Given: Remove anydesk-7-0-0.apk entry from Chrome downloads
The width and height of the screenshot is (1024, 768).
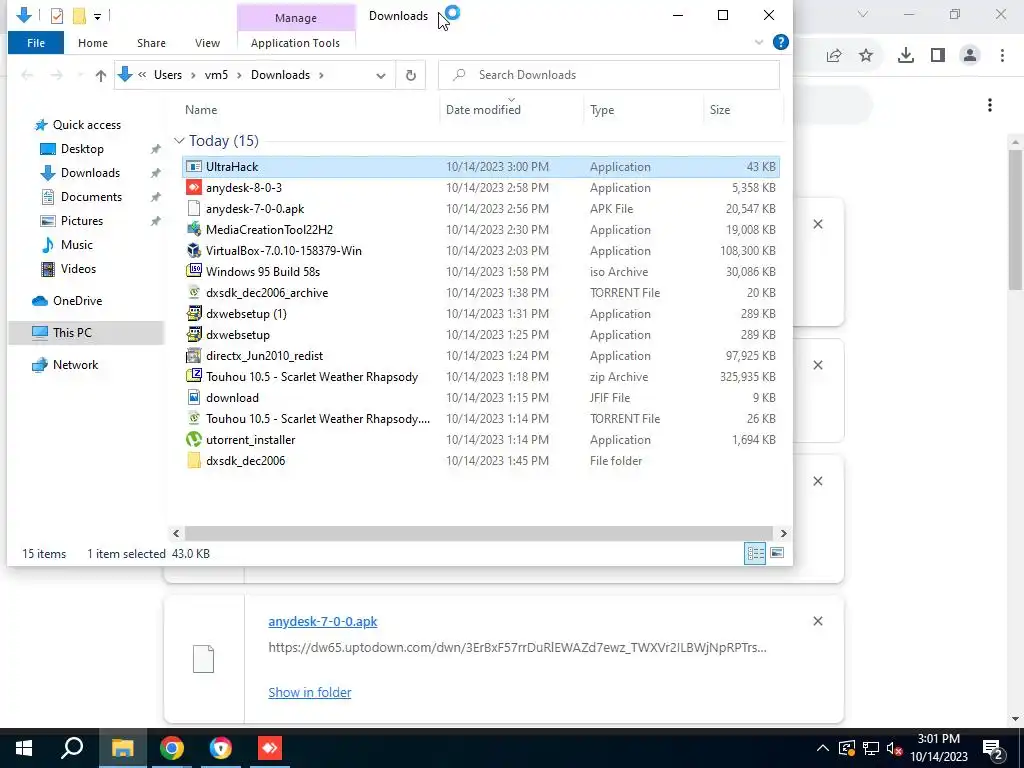Looking at the screenshot, I should [818, 621].
